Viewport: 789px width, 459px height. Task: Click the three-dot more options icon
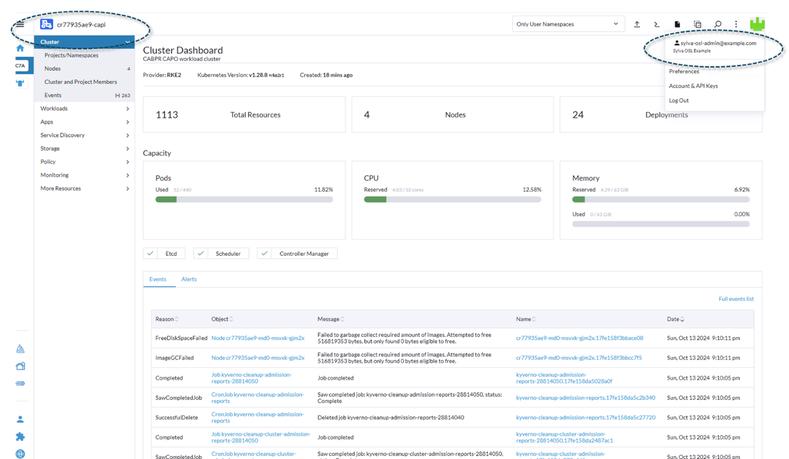pyautogui.click(x=736, y=24)
